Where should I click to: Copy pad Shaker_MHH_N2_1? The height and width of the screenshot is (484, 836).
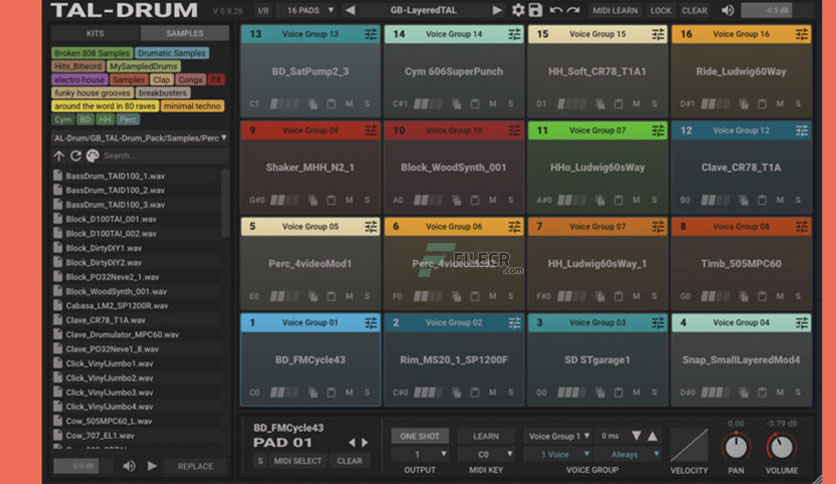tap(313, 200)
